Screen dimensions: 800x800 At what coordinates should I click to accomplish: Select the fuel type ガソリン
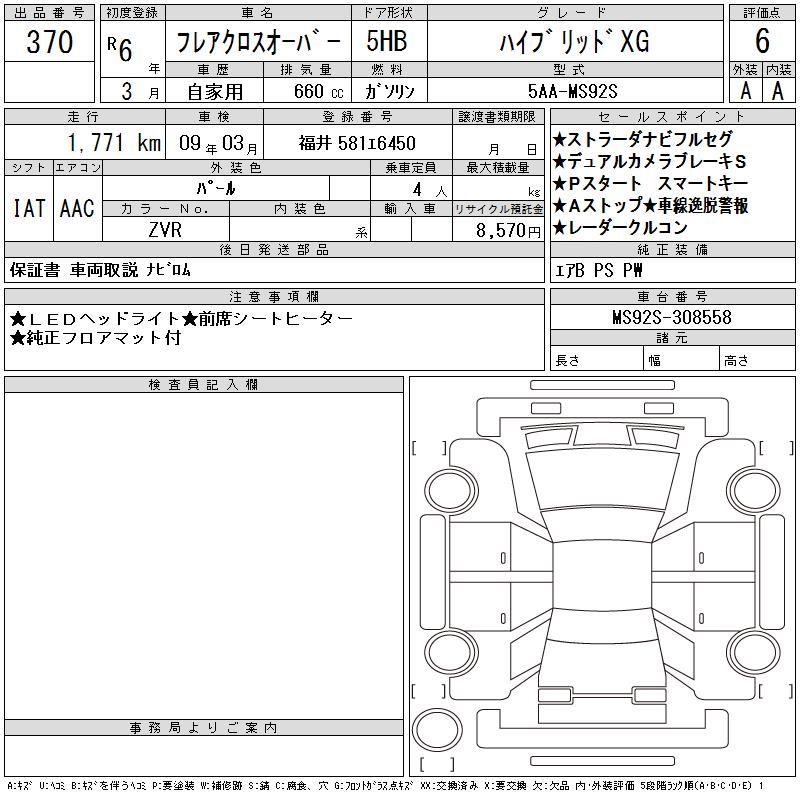pyautogui.click(x=389, y=92)
